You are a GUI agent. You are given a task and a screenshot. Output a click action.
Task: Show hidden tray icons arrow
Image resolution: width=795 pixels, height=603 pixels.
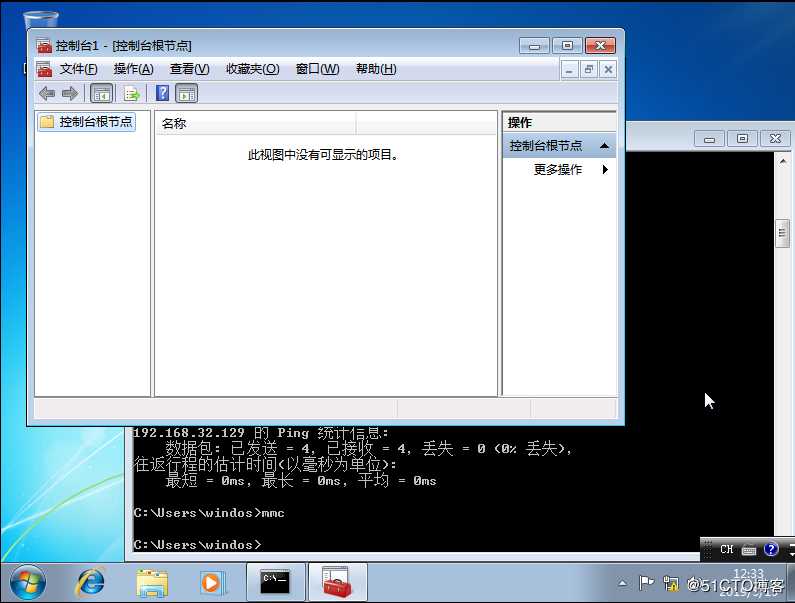(x=622, y=584)
